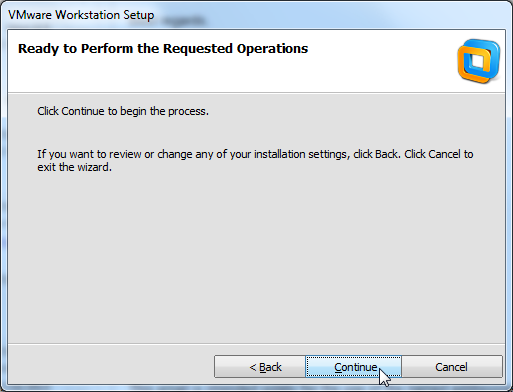Click empty footer area left of Back button

[110, 367]
